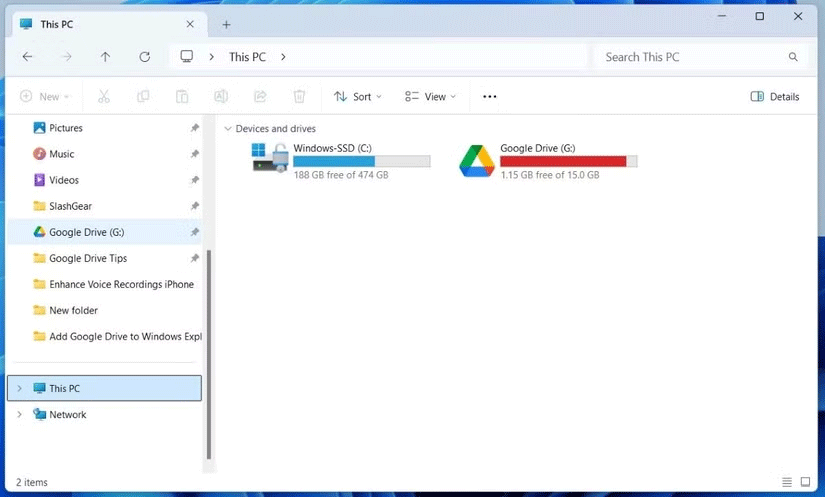This screenshot has height=497, width=825.
Task: Click the monitor icon in the address bar
Action: point(186,56)
